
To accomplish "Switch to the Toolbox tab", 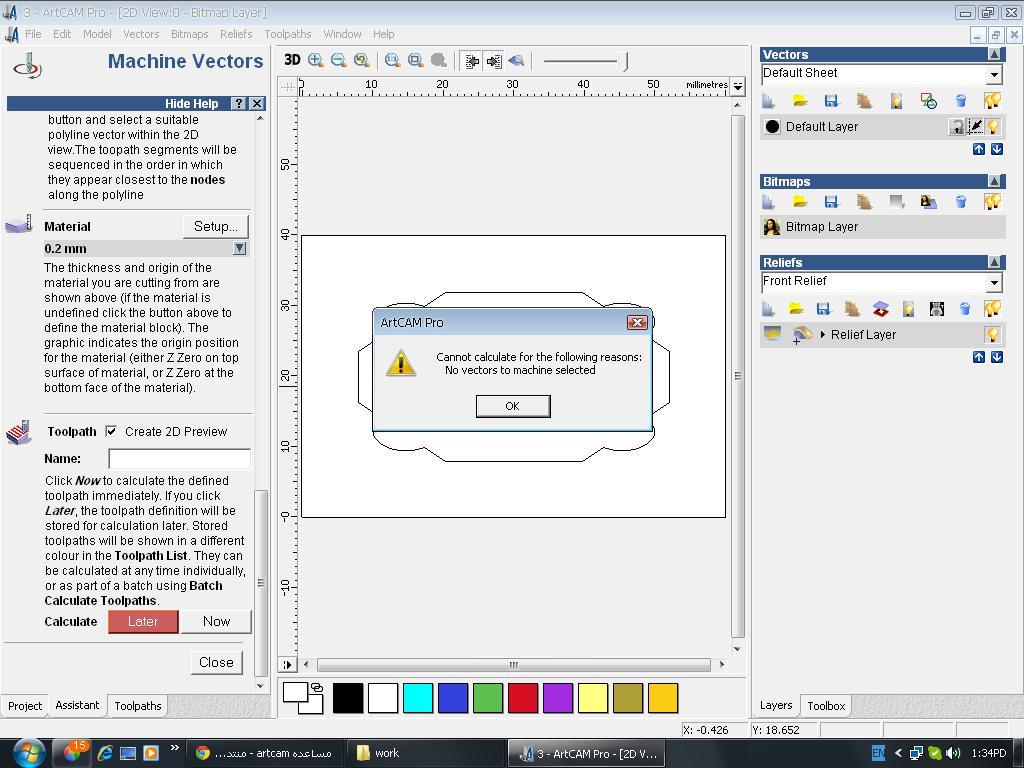I will click(x=825, y=706).
